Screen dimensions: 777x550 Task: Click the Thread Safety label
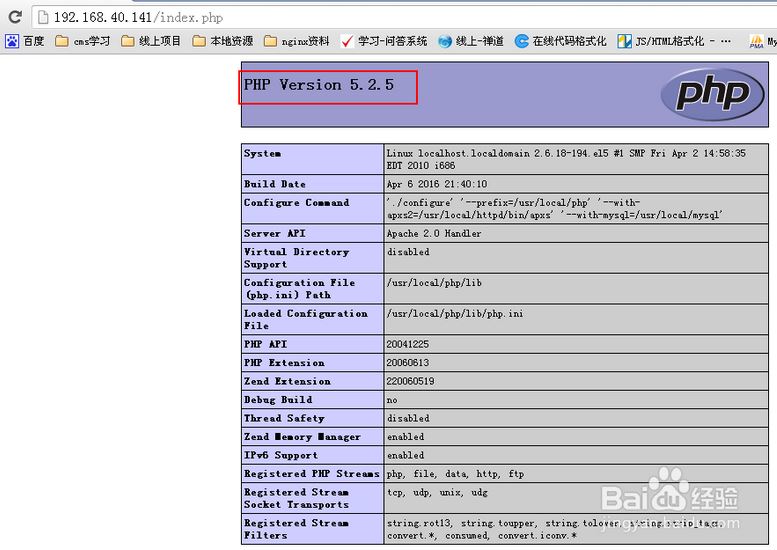click(x=284, y=418)
